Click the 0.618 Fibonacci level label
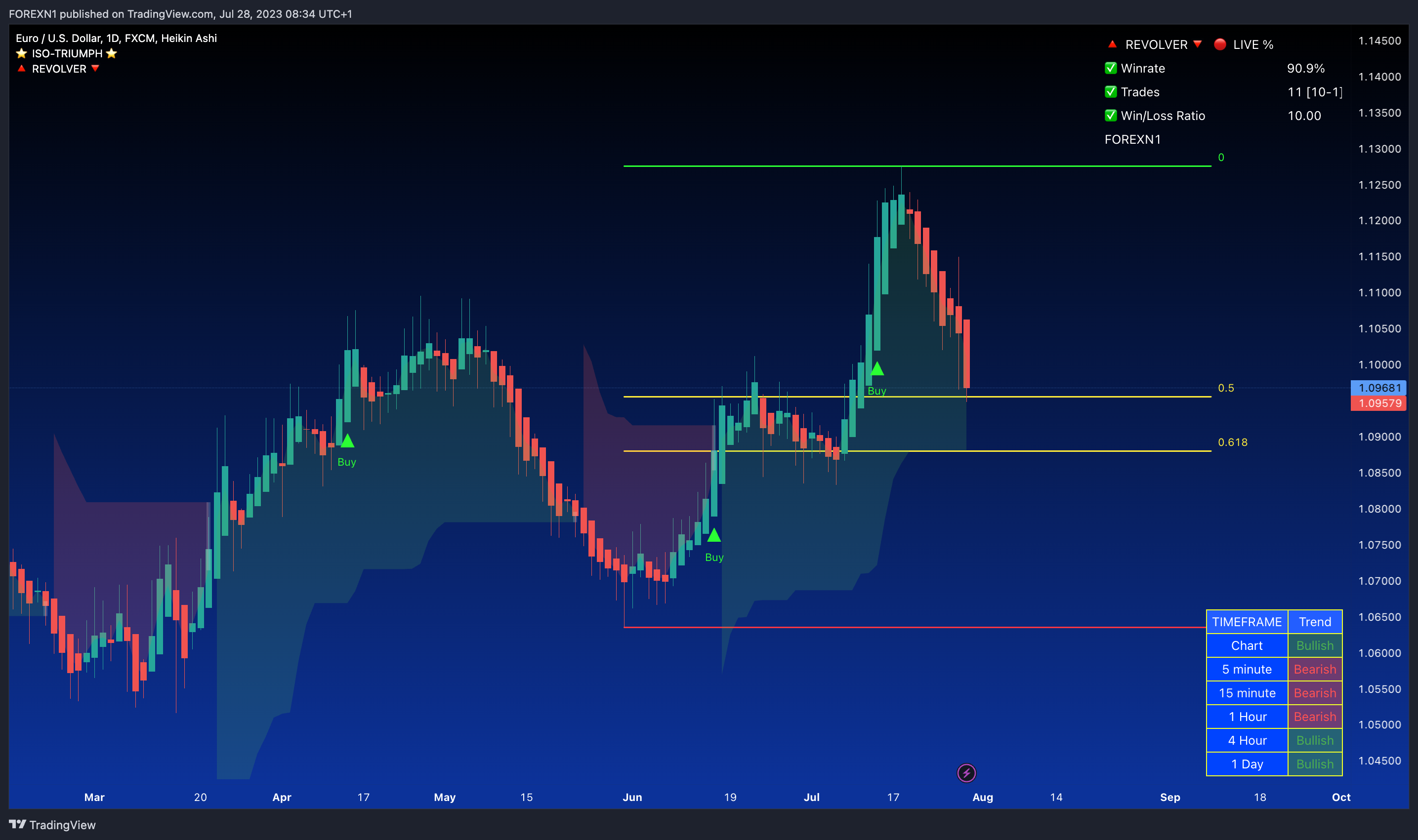 pos(1232,442)
